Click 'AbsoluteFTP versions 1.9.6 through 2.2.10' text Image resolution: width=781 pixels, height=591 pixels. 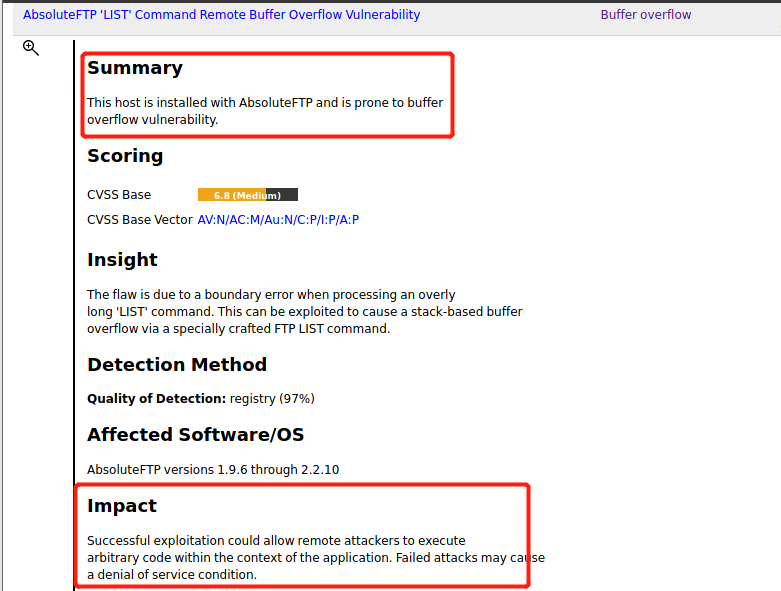(213, 470)
